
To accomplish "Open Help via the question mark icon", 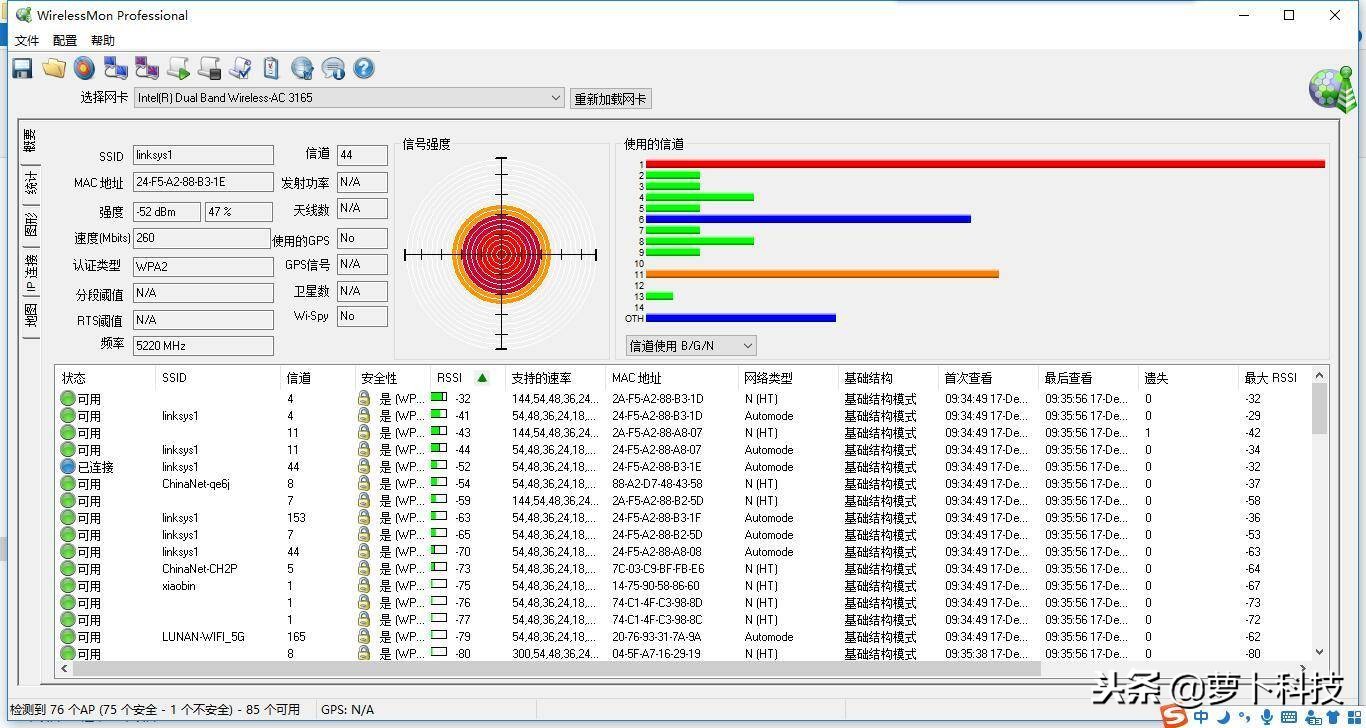I will [363, 68].
